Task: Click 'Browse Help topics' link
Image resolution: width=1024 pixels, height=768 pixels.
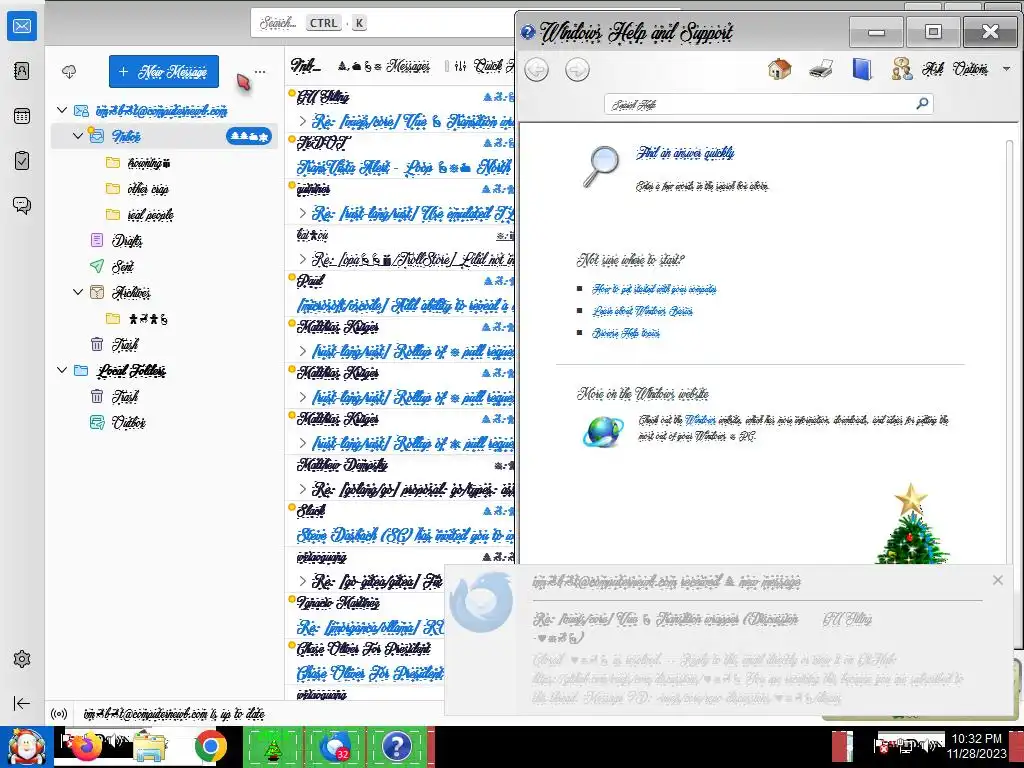Action: pyautogui.click(x=626, y=333)
